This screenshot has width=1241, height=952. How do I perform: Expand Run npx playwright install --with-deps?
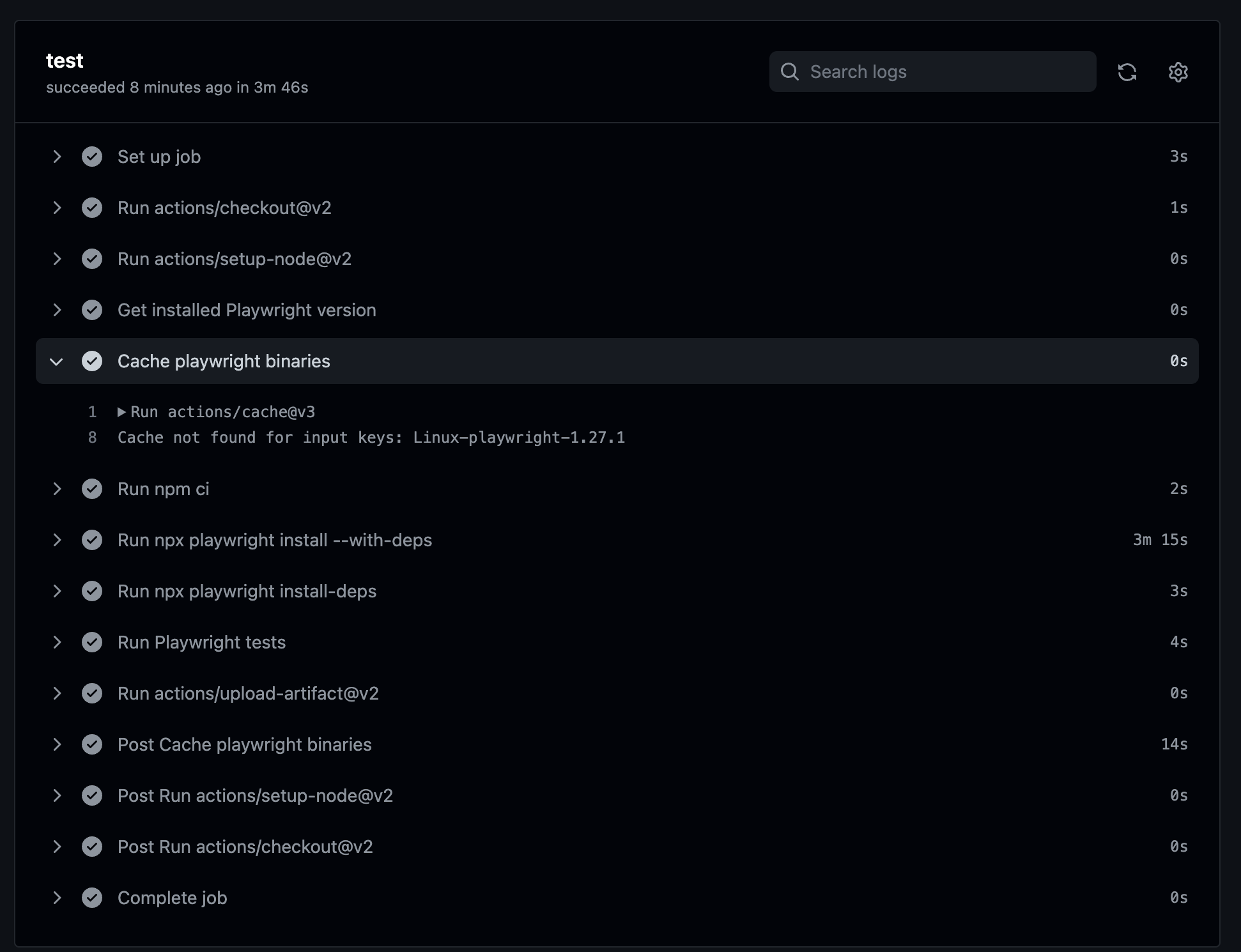click(57, 540)
